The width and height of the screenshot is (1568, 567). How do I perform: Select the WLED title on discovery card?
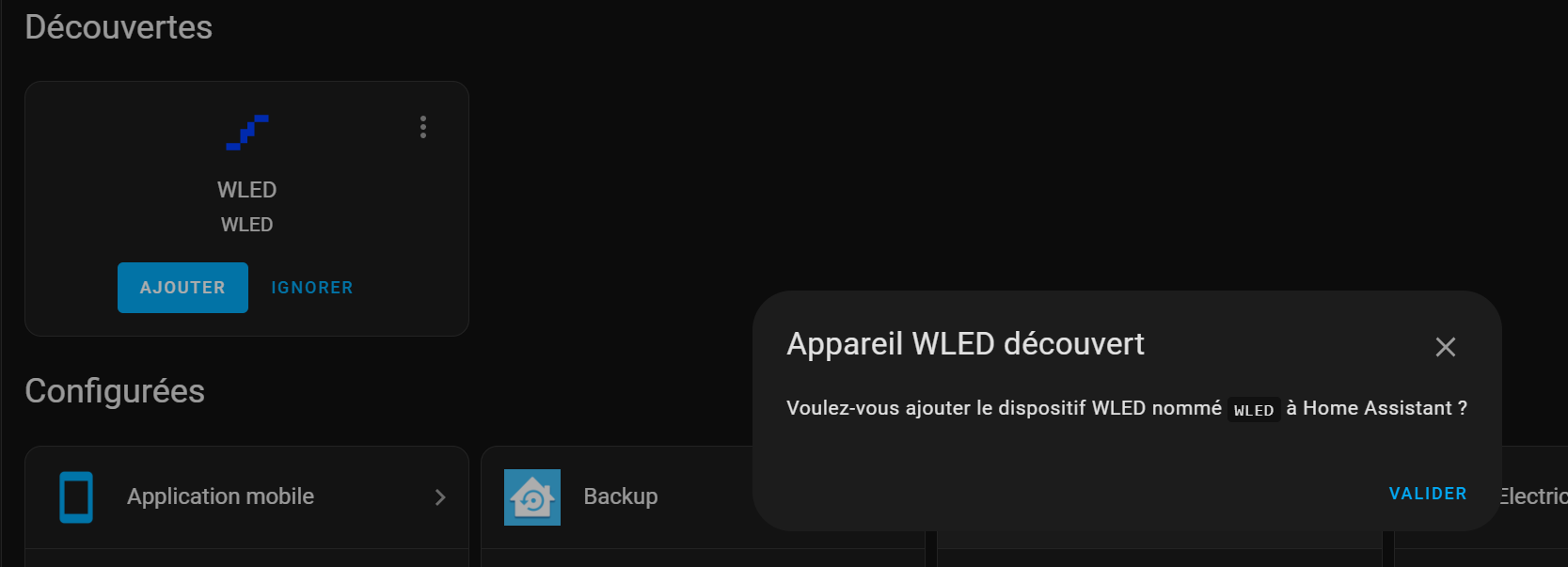[x=246, y=190]
